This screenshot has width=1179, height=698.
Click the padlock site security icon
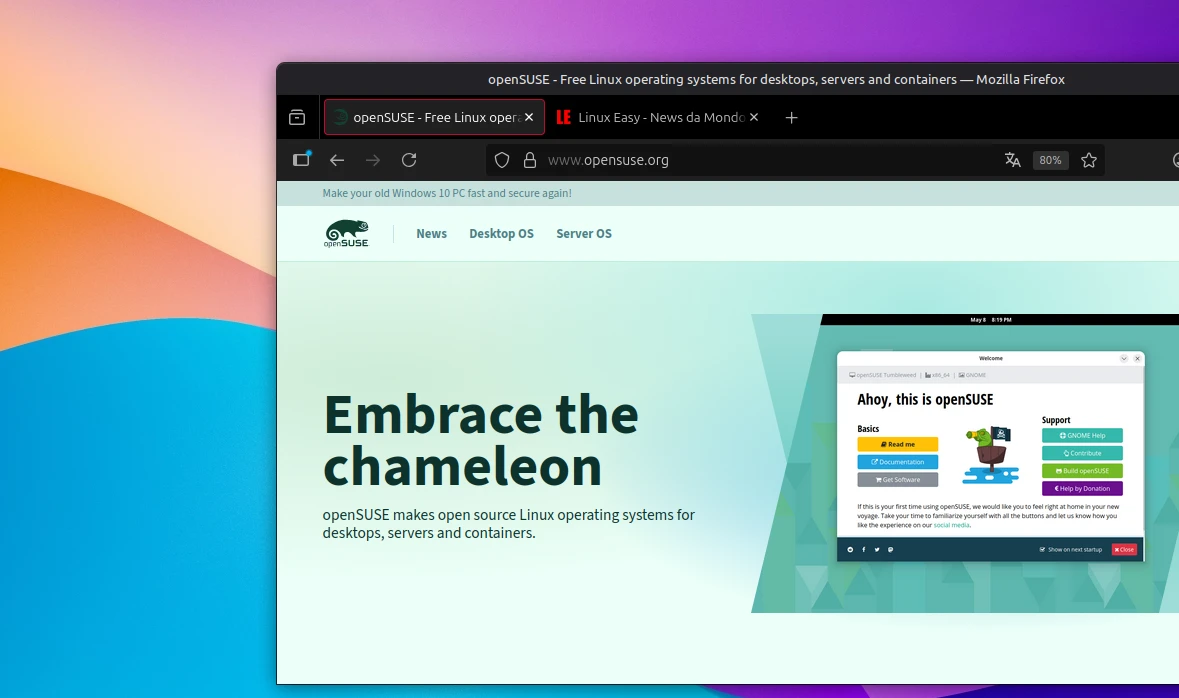click(528, 160)
